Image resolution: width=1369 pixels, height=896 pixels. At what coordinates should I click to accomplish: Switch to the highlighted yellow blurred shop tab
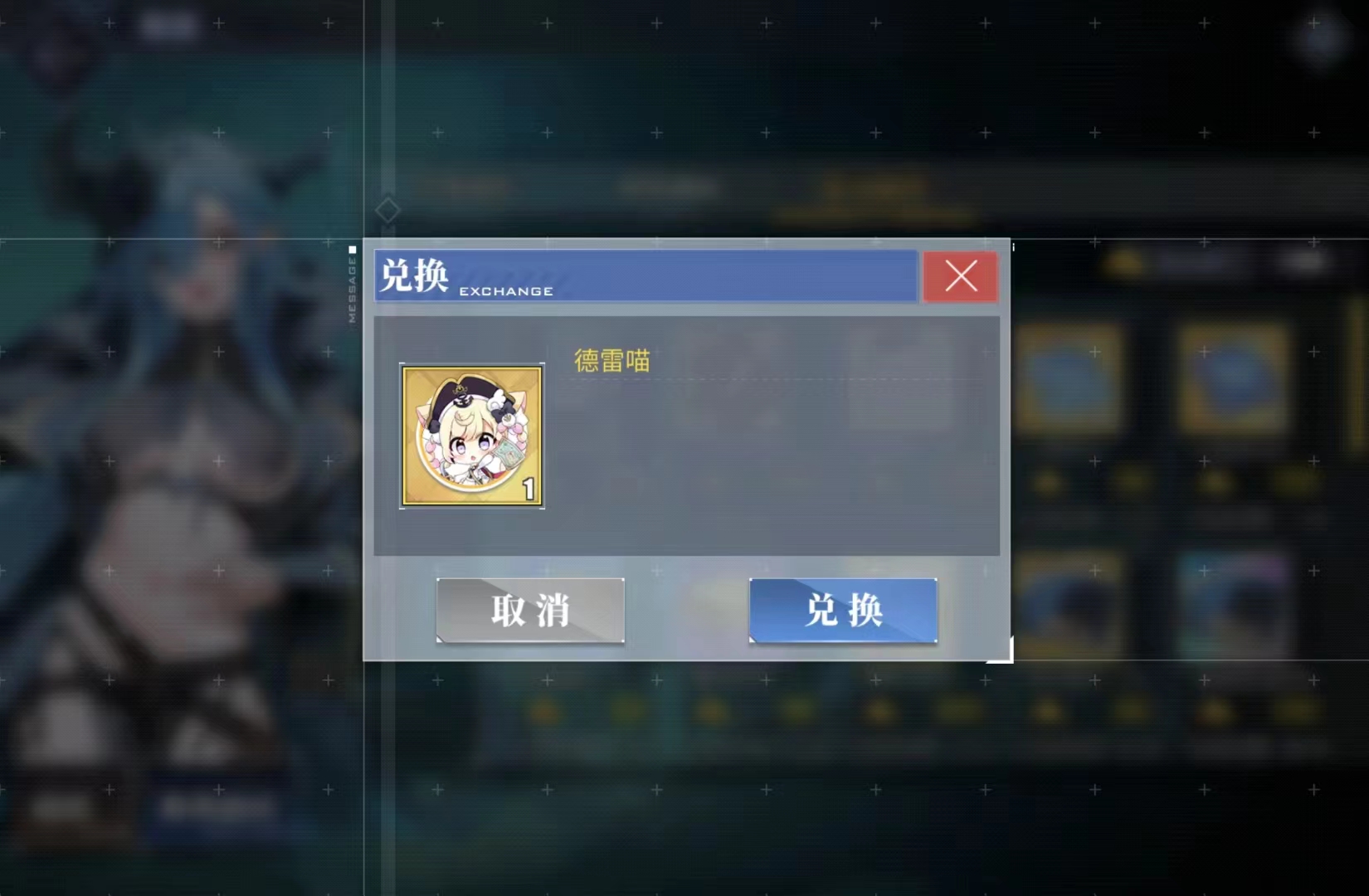[x=875, y=189]
